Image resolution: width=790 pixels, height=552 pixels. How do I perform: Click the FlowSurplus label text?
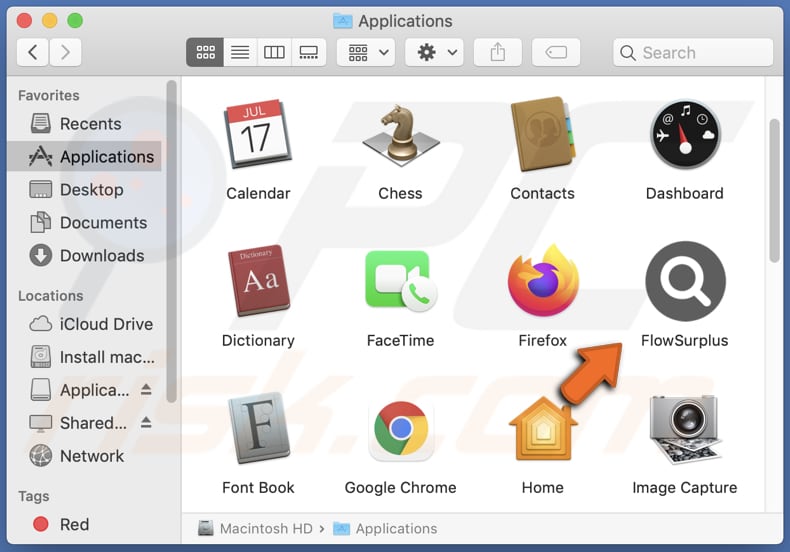point(685,340)
